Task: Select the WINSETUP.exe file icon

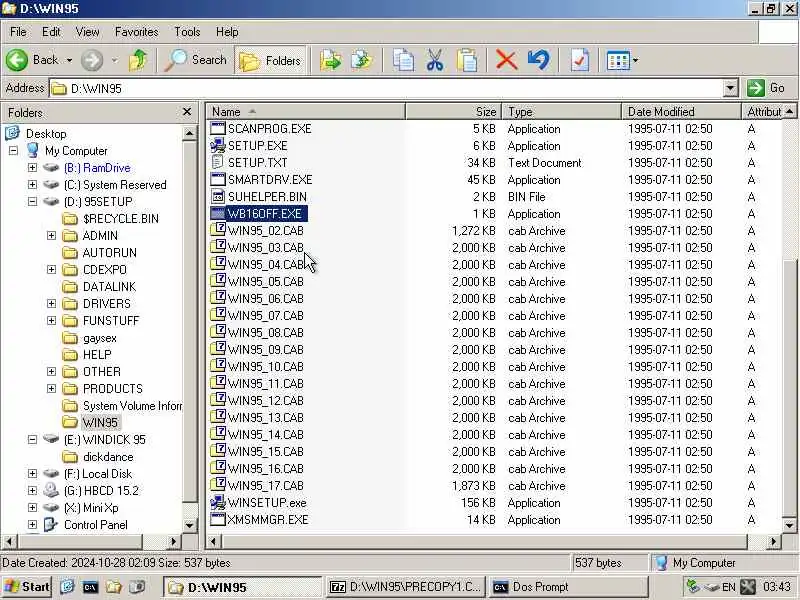Action: [218, 503]
